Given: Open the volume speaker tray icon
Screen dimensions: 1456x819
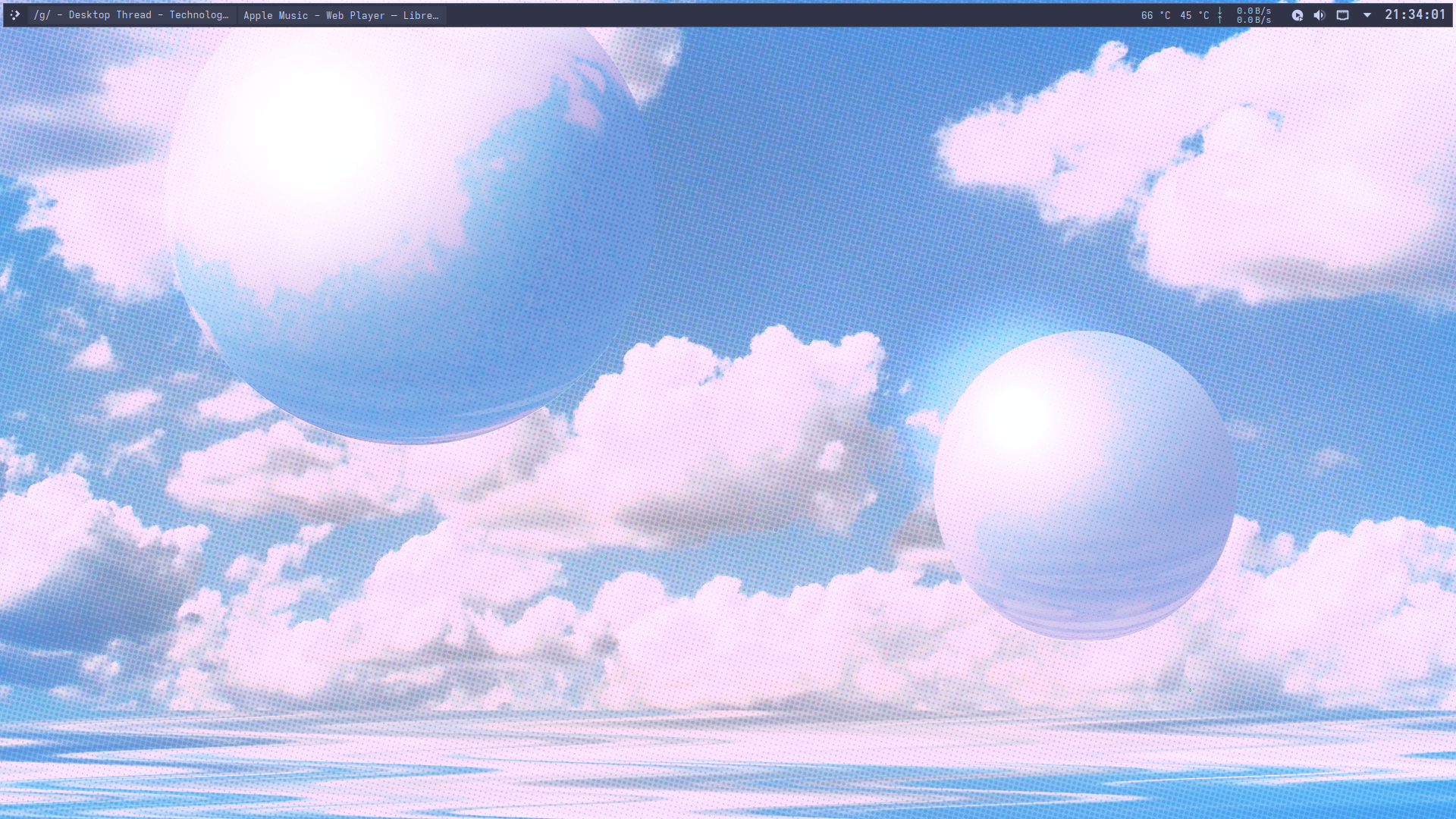Looking at the screenshot, I should [1319, 15].
